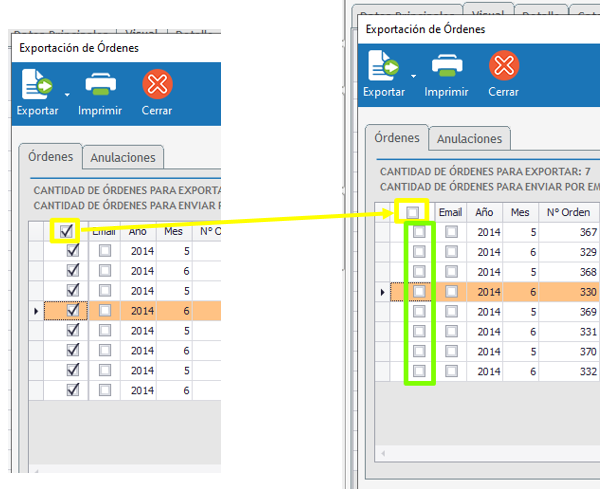Check the select-all header checkbox in the right grid
The height and width of the screenshot is (491, 608).
(x=413, y=212)
